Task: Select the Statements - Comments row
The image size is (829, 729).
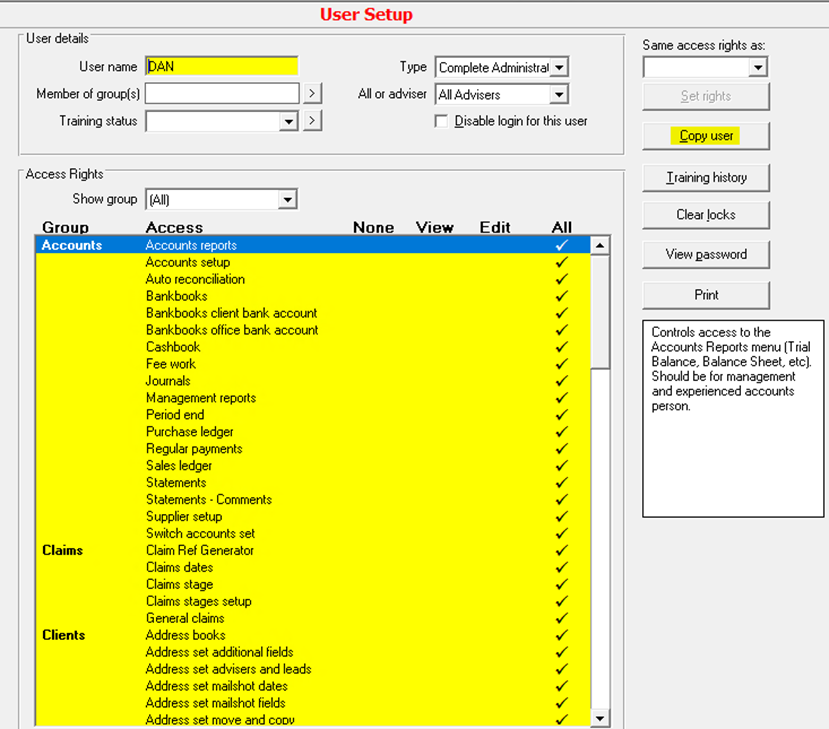Action: click(x=312, y=500)
